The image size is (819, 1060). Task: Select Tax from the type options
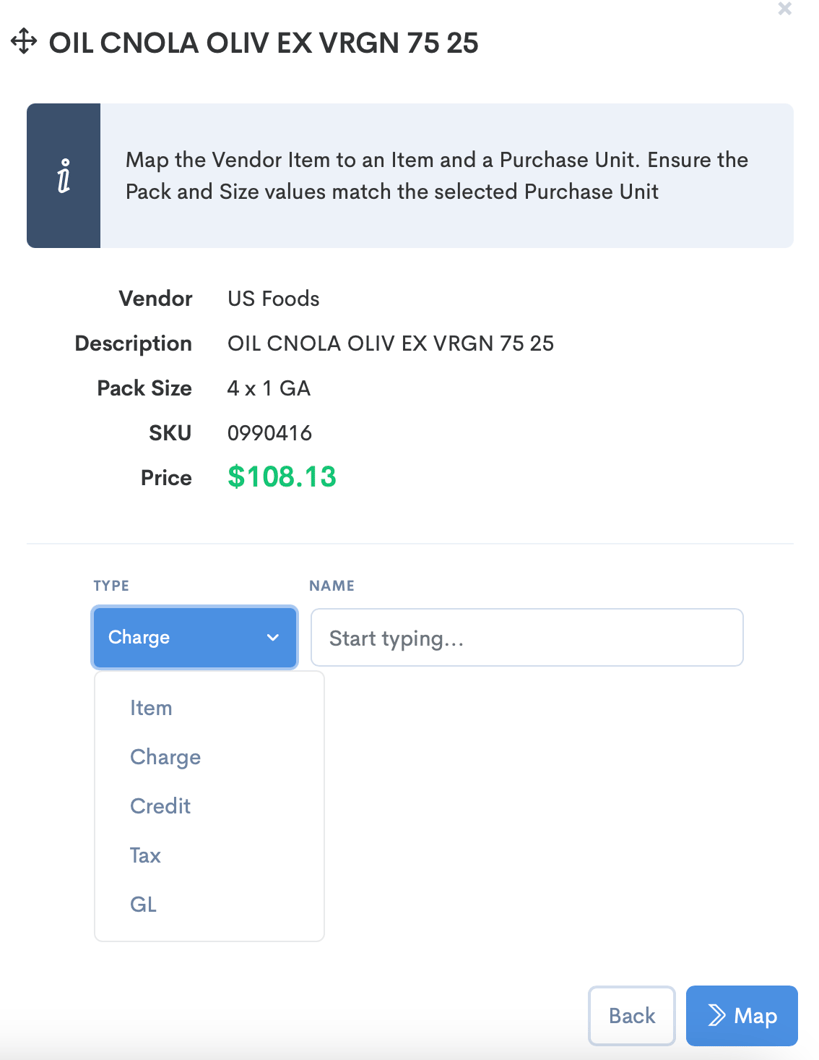point(145,855)
